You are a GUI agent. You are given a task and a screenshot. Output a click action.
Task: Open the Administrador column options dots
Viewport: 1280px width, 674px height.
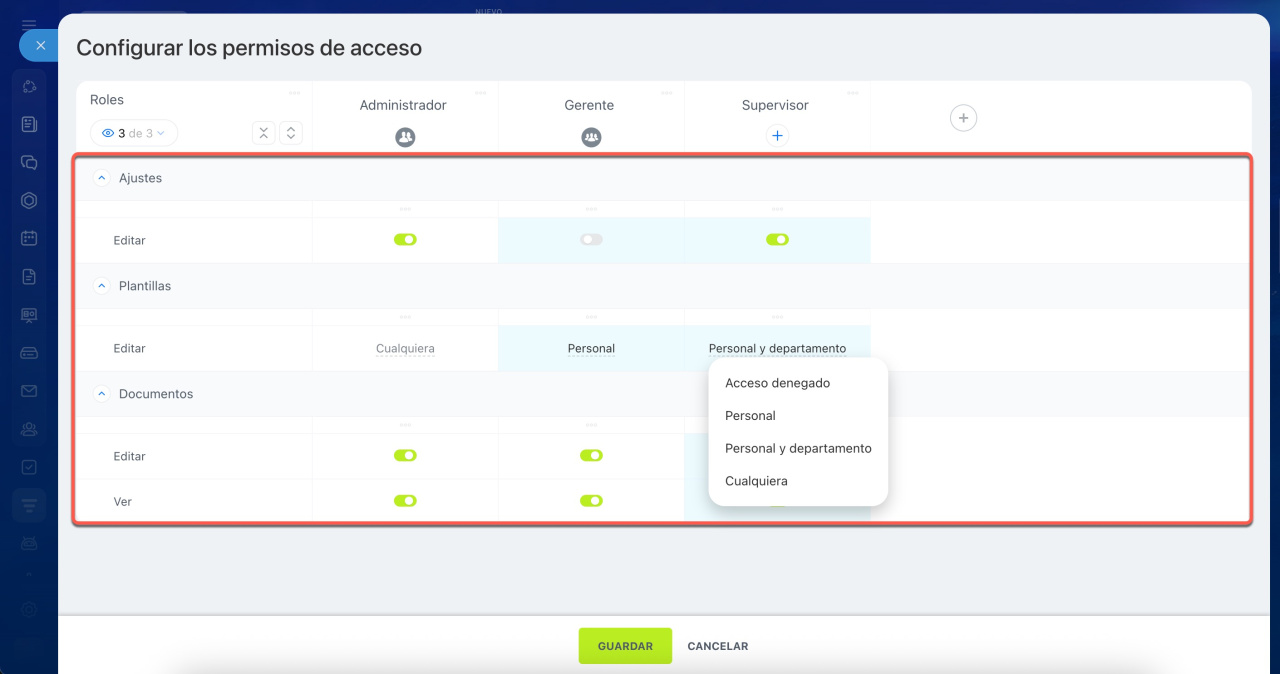[480, 93]
